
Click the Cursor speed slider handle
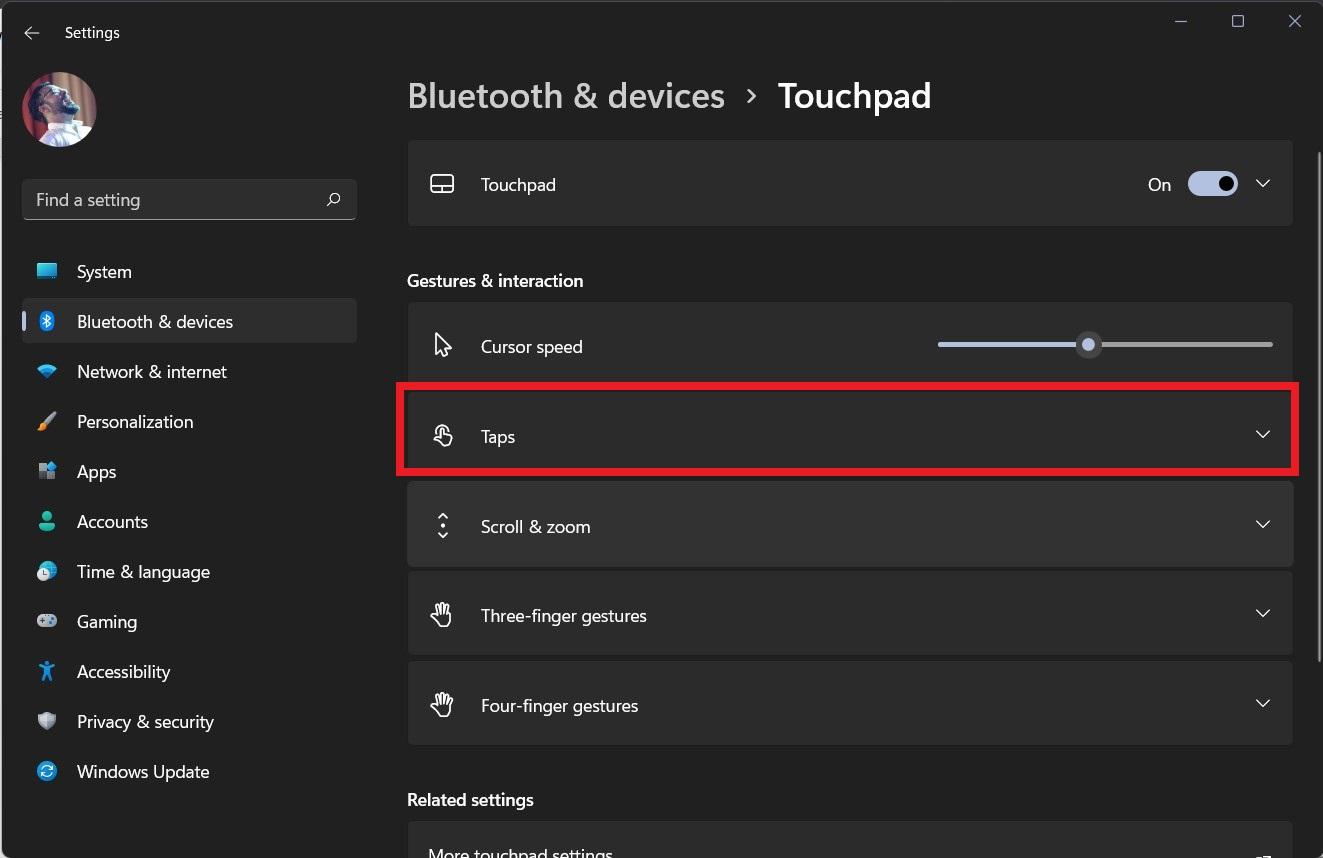(x=1088, y=345)
